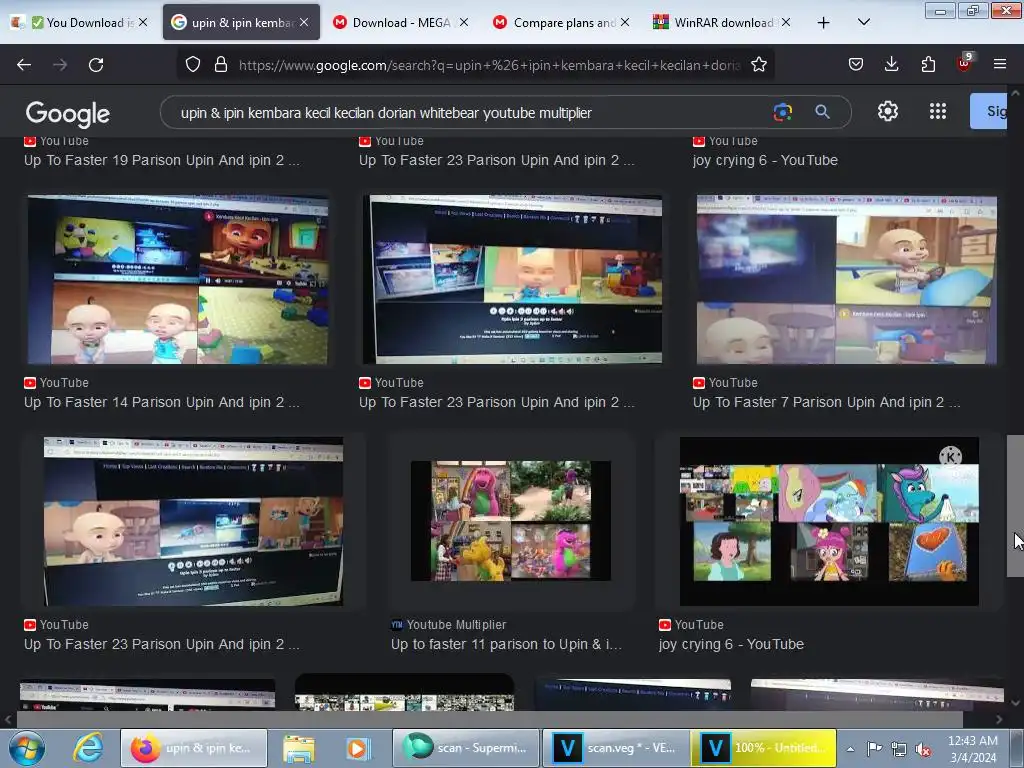Launch Internet Explorer from taskbar
The image size is (1024, 768).
coord(88,748)
